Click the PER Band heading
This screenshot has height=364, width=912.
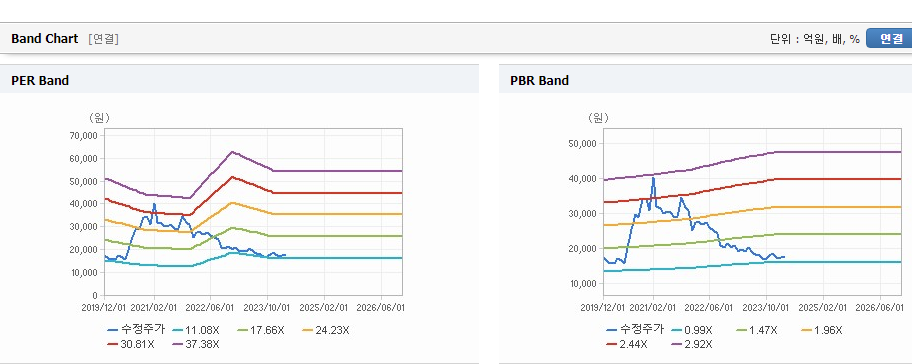pyautogui.click(x=40, y=81)
